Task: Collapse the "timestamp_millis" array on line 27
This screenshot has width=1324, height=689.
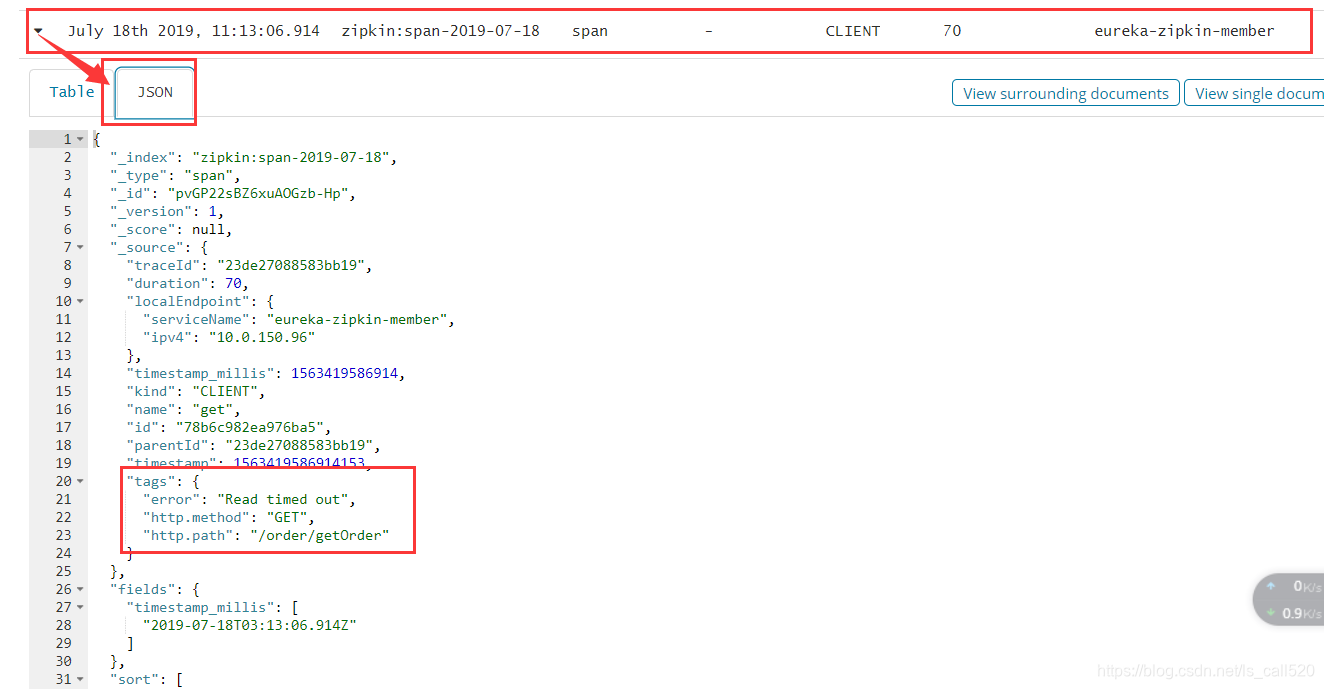Action: click(x=81, y=607)
